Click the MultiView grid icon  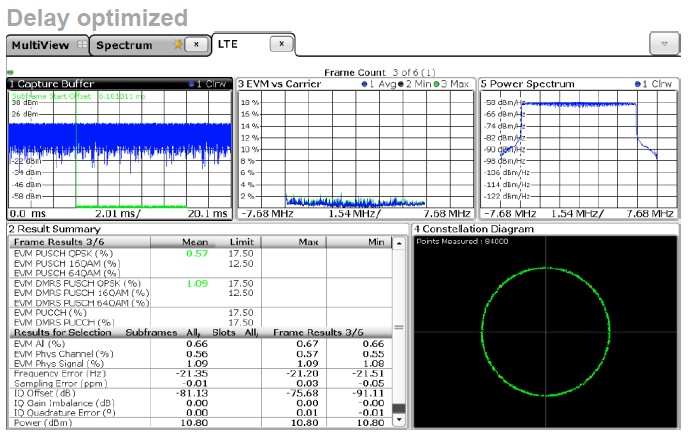click(x=81, y=45)
